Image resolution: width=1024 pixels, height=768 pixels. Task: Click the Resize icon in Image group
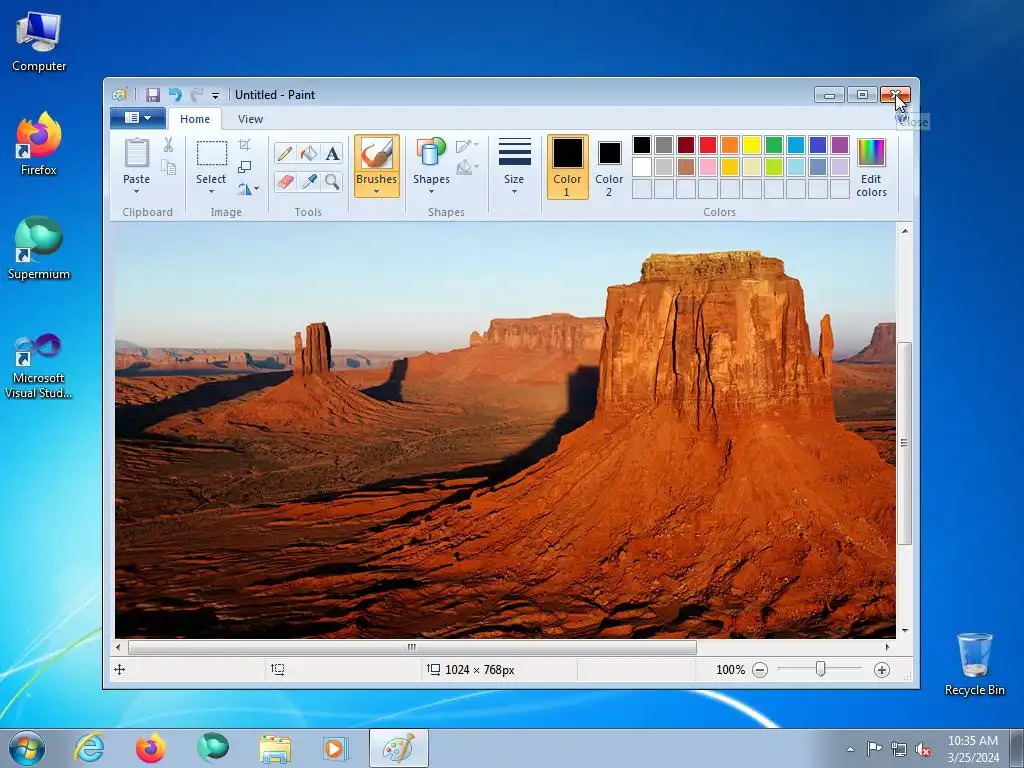[x=244, y=167]
